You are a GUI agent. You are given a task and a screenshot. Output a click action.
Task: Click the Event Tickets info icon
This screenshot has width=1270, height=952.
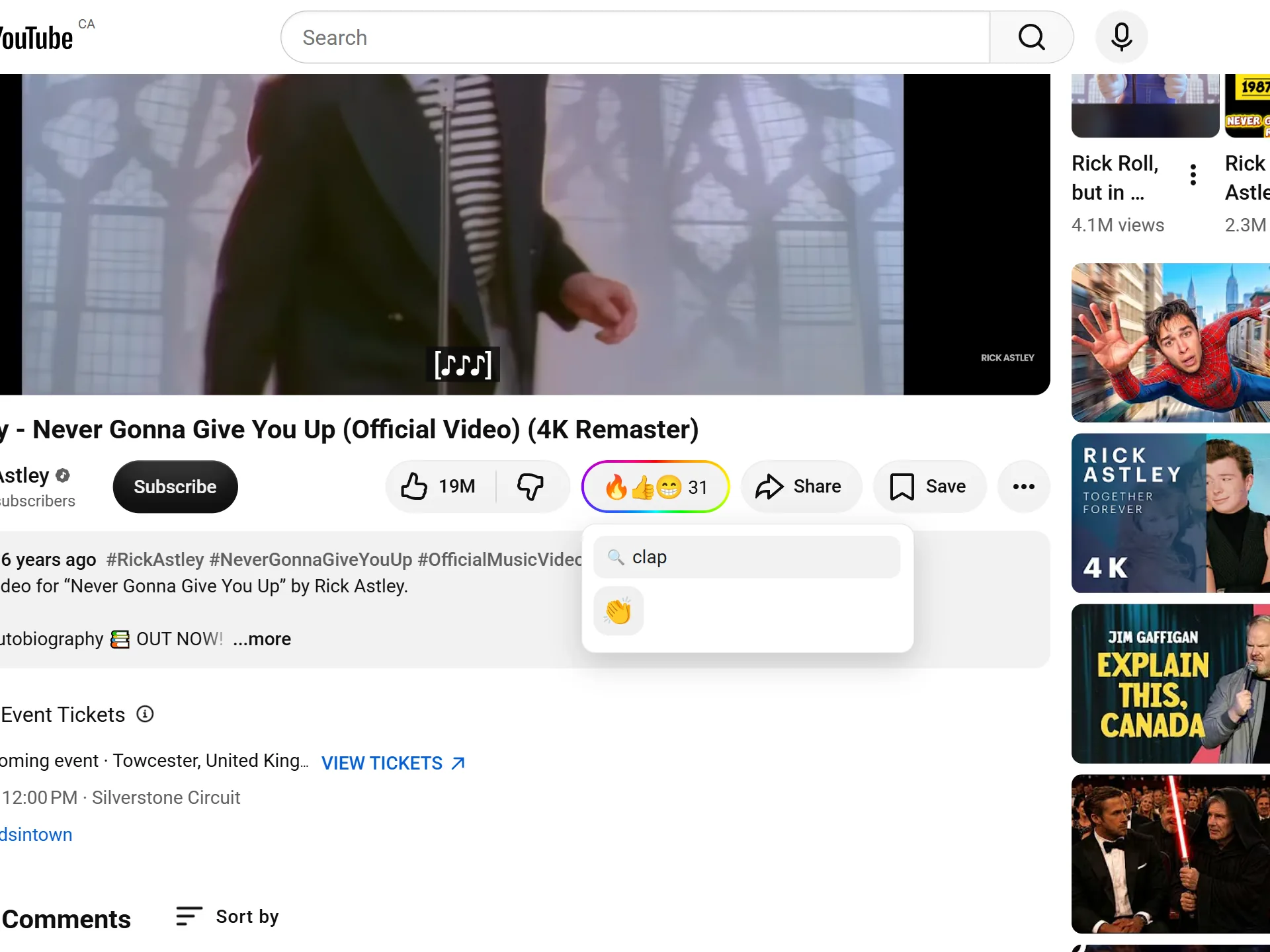pyautogui.click(x=145, y=714)
